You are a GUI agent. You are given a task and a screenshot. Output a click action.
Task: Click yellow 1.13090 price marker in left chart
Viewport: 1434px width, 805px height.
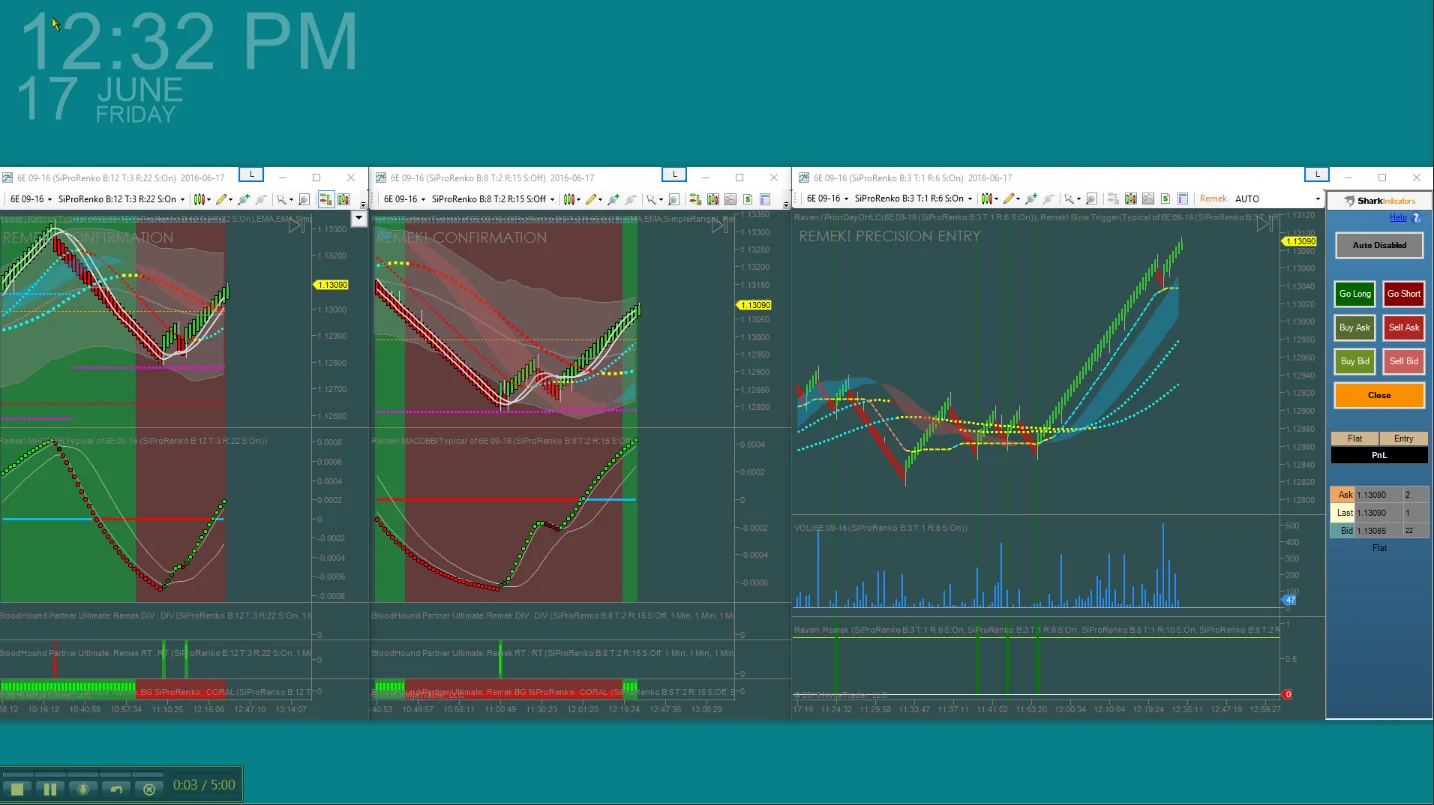(331, 285)
